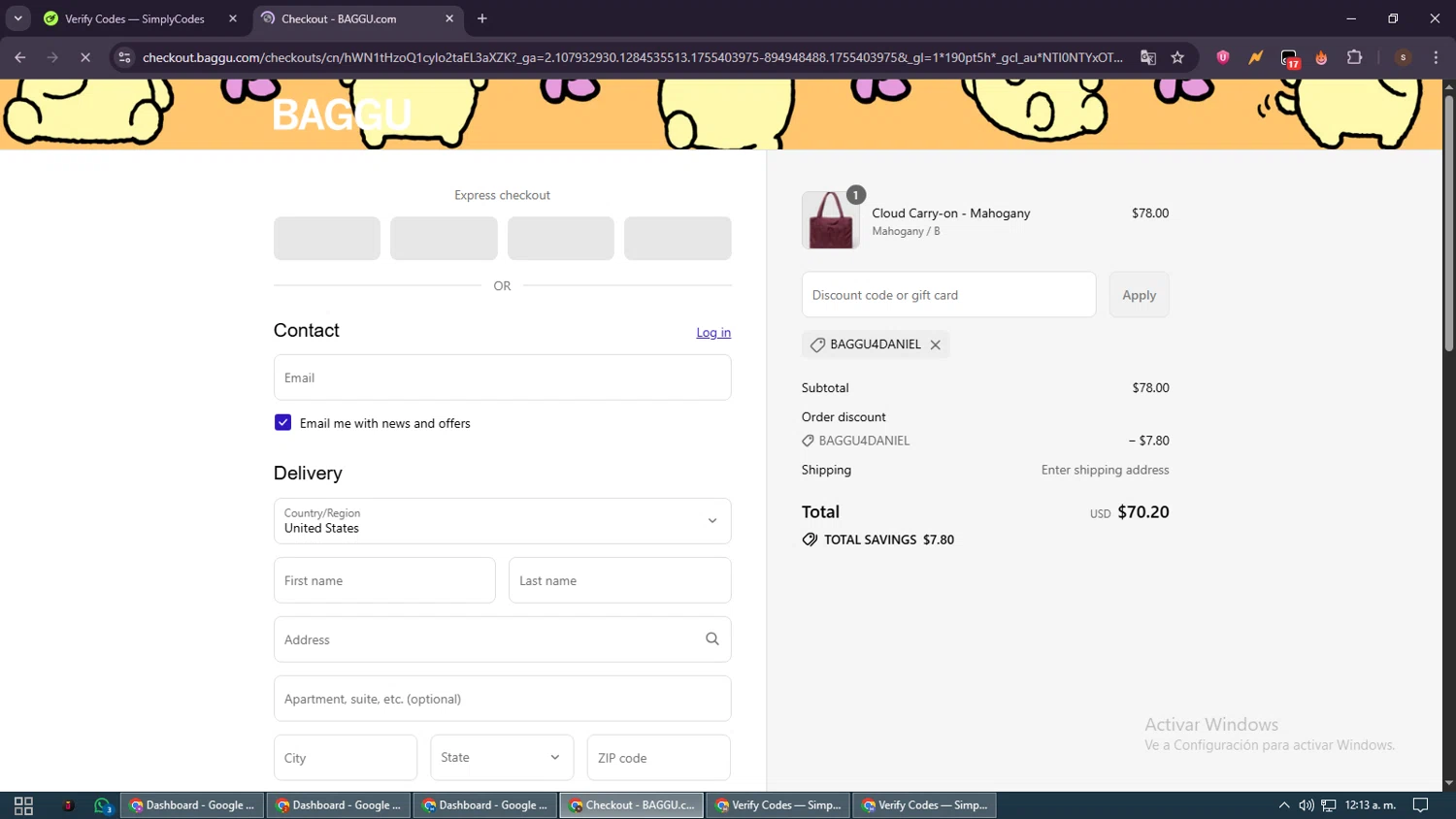Click the third express checkout button
This screenshot has height=819, width=1456.
561,239
